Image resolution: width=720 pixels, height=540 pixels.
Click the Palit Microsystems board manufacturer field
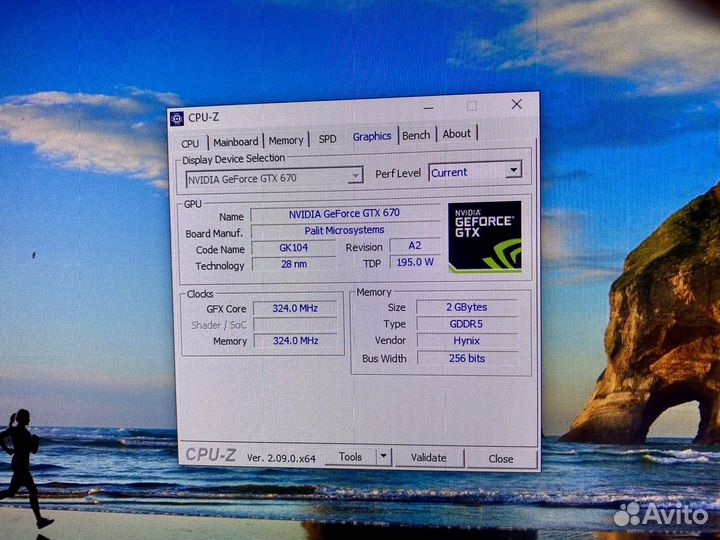[344, 231]
